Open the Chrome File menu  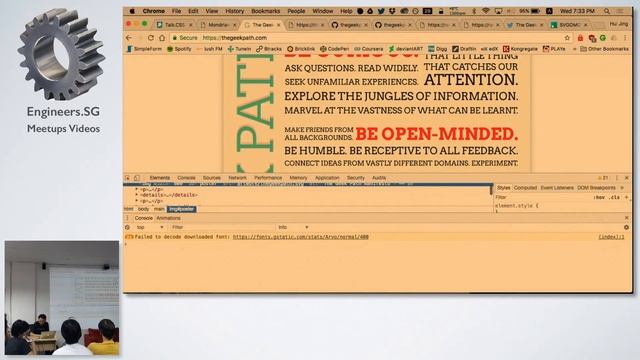tap(176, 11)
